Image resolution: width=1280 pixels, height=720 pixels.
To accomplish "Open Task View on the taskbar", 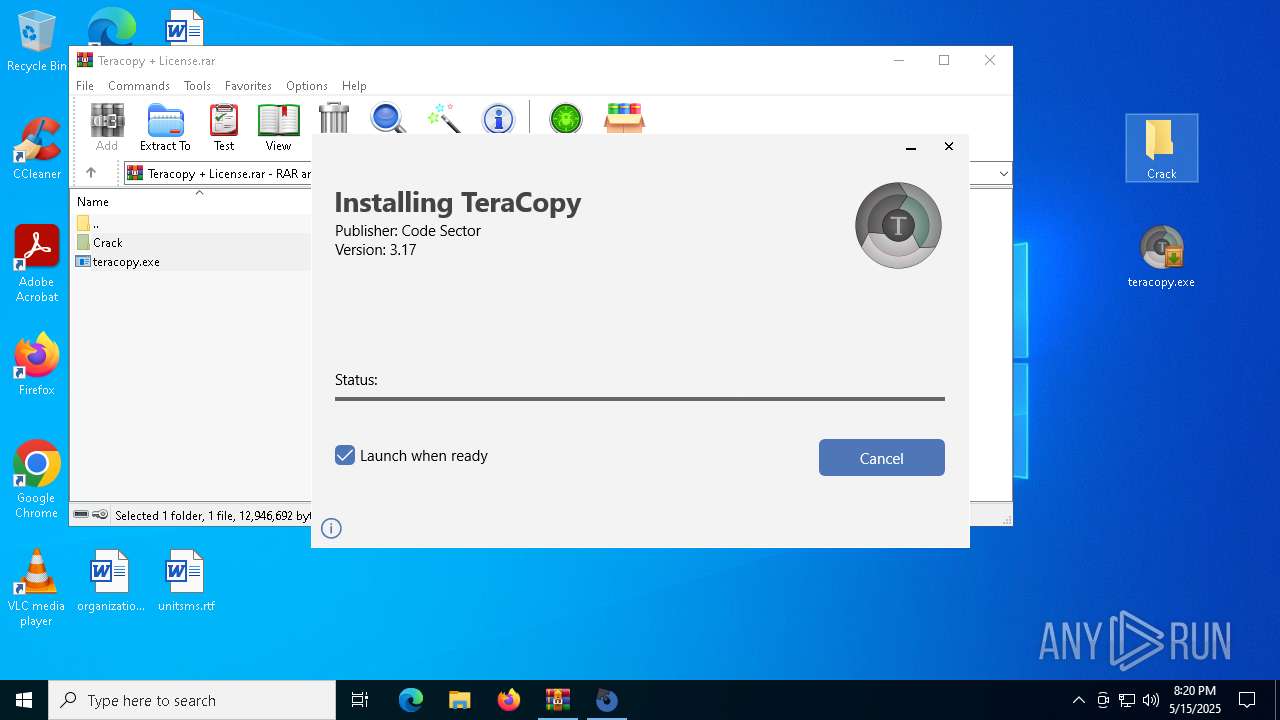I will click(x=360, y=700).
